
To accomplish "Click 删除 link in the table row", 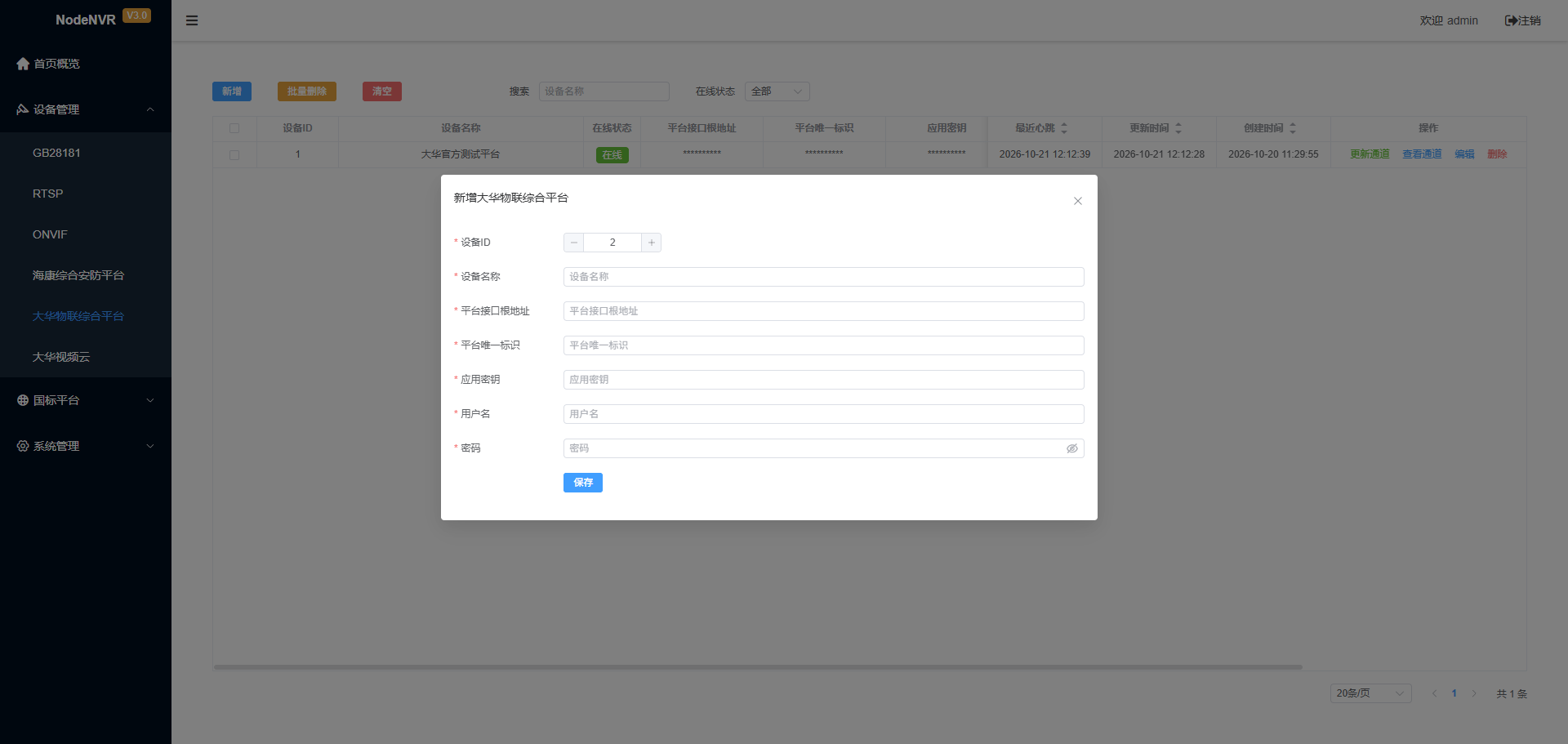I will [1497, 154].
